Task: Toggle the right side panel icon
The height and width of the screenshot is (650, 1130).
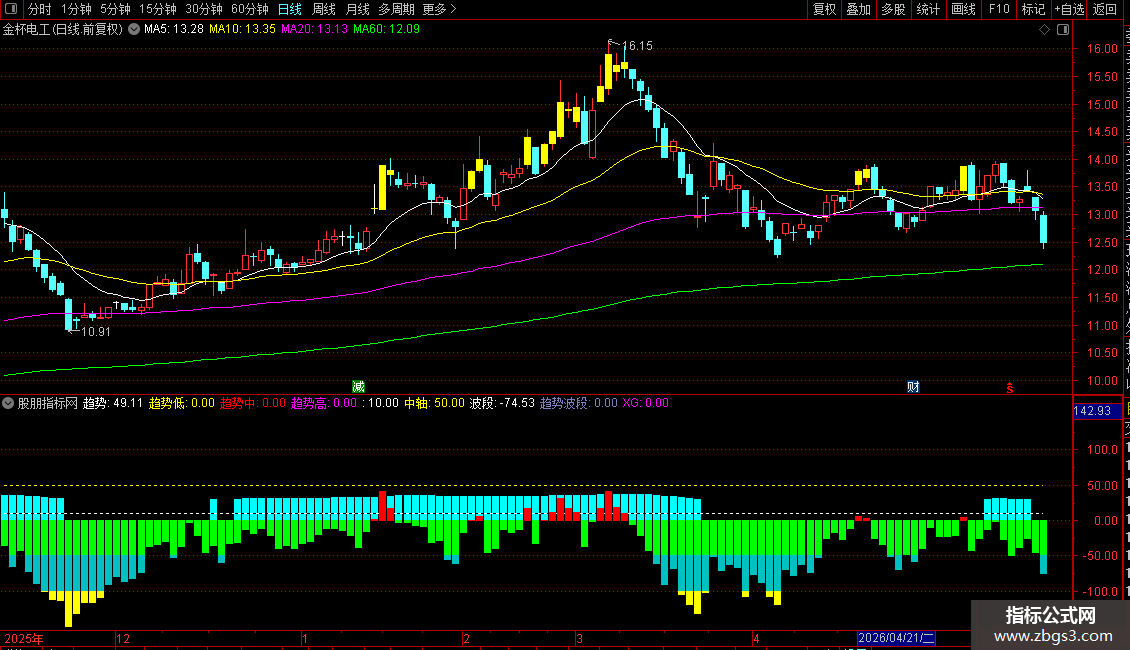Action: coord(1063,30)
